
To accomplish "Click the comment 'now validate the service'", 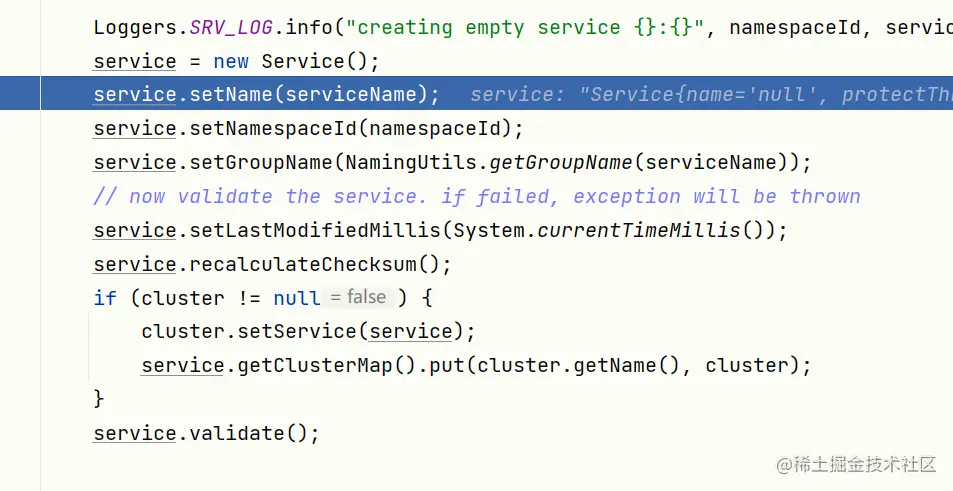I will (x=476, y=196).
